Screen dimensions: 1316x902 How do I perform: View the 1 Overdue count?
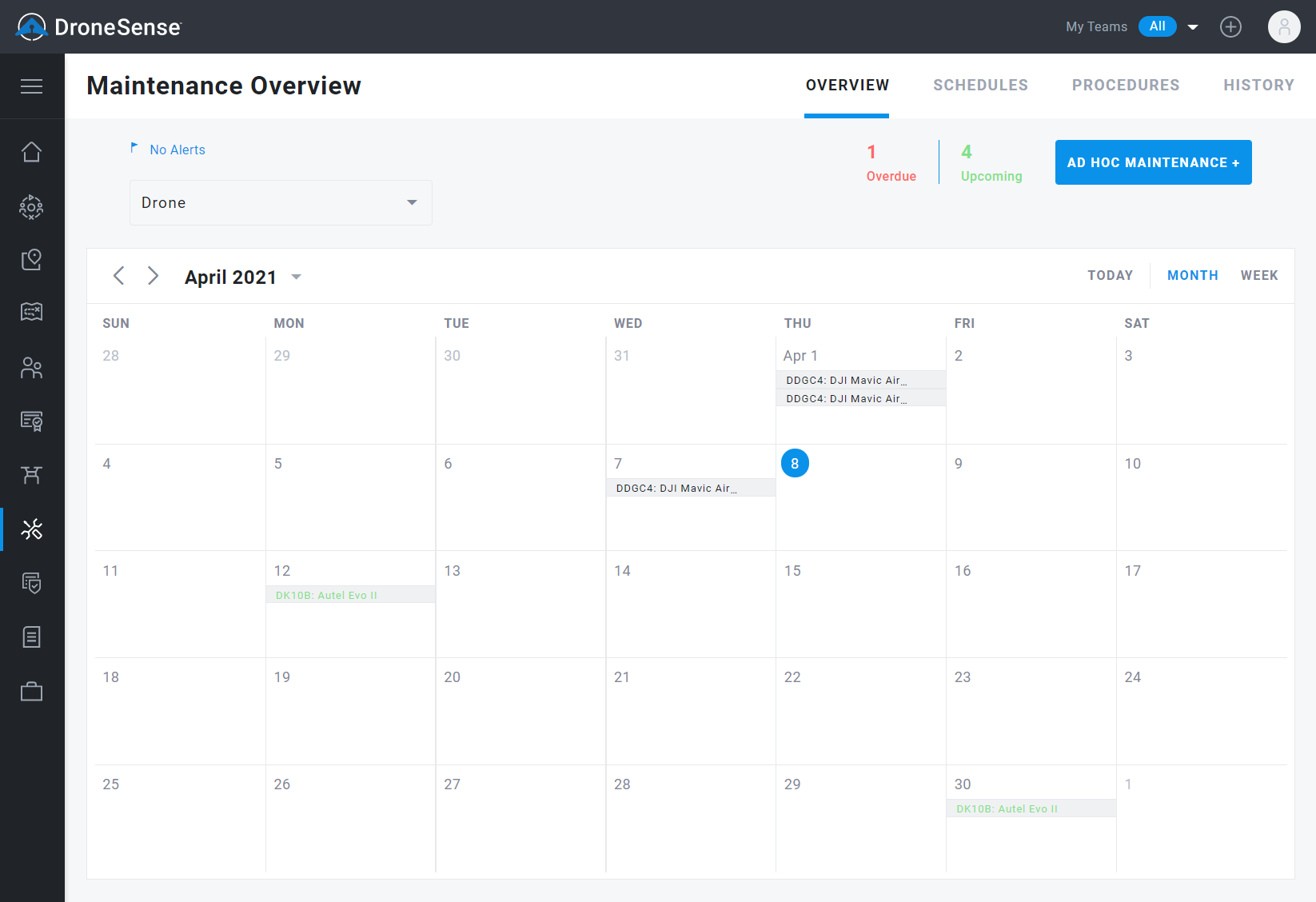[x=891, y=163]
